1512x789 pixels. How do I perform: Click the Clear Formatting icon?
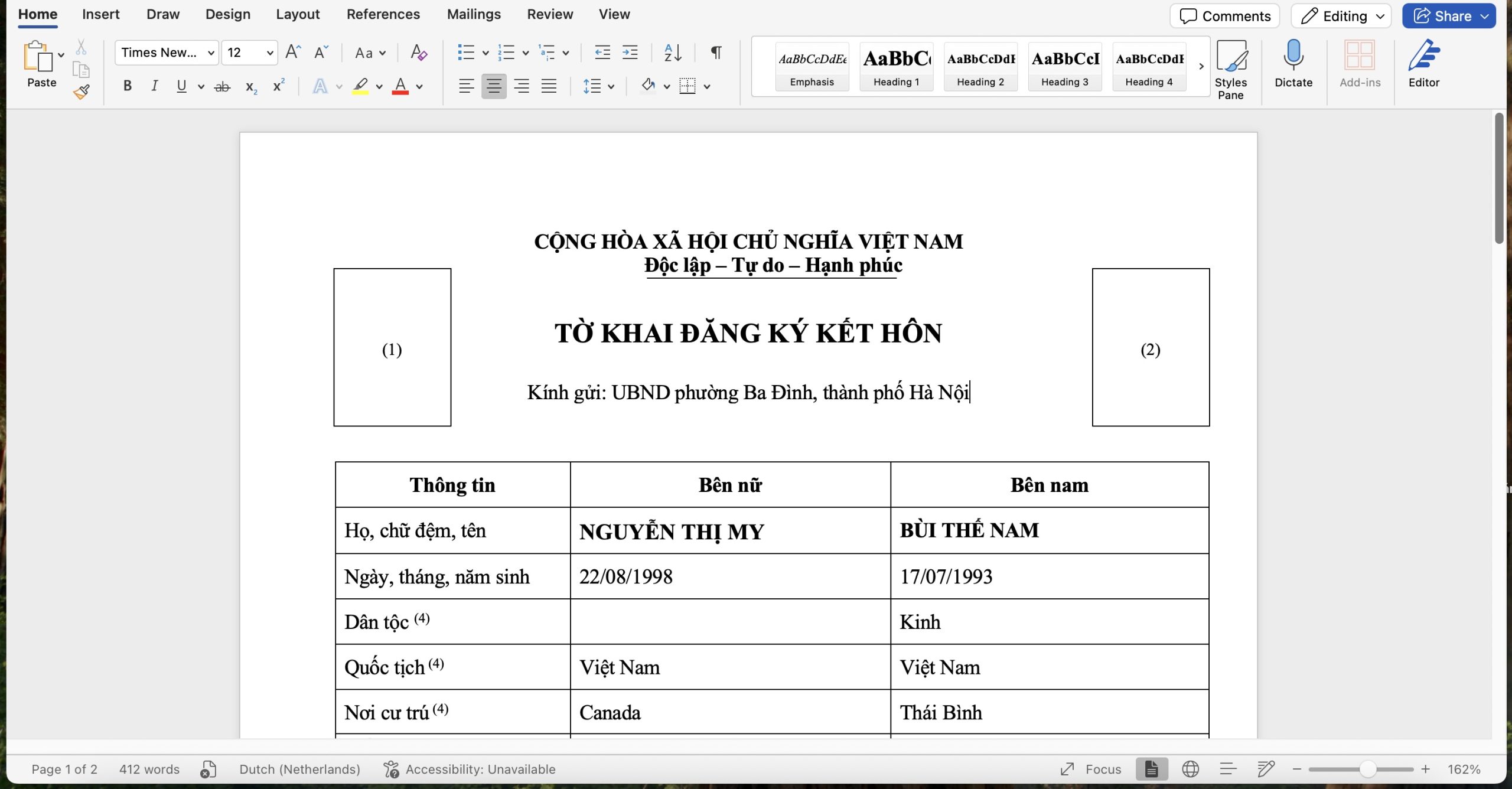click(418, 53)
